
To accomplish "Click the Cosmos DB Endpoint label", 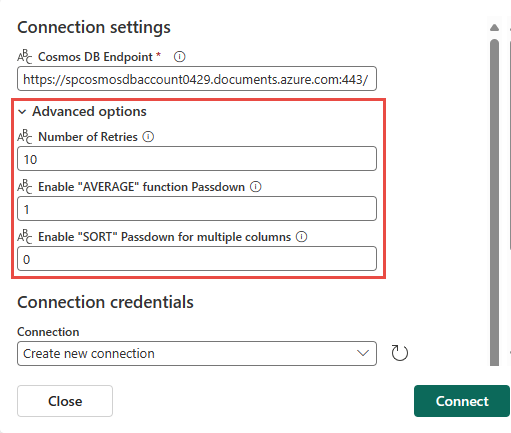I will click(x=95, y=57).
